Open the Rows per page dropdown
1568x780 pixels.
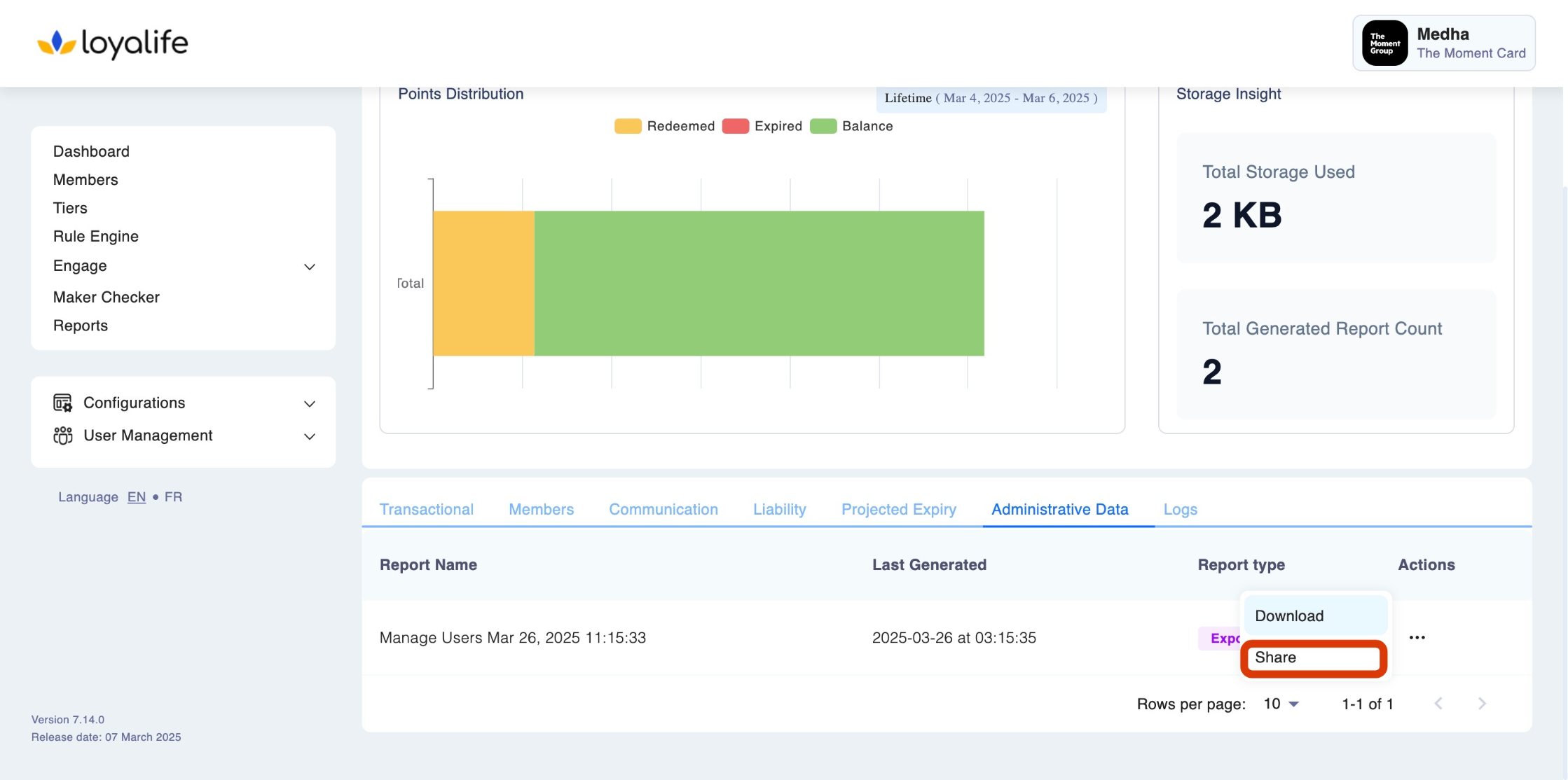pyautogui.click(x=1281, y=704)
